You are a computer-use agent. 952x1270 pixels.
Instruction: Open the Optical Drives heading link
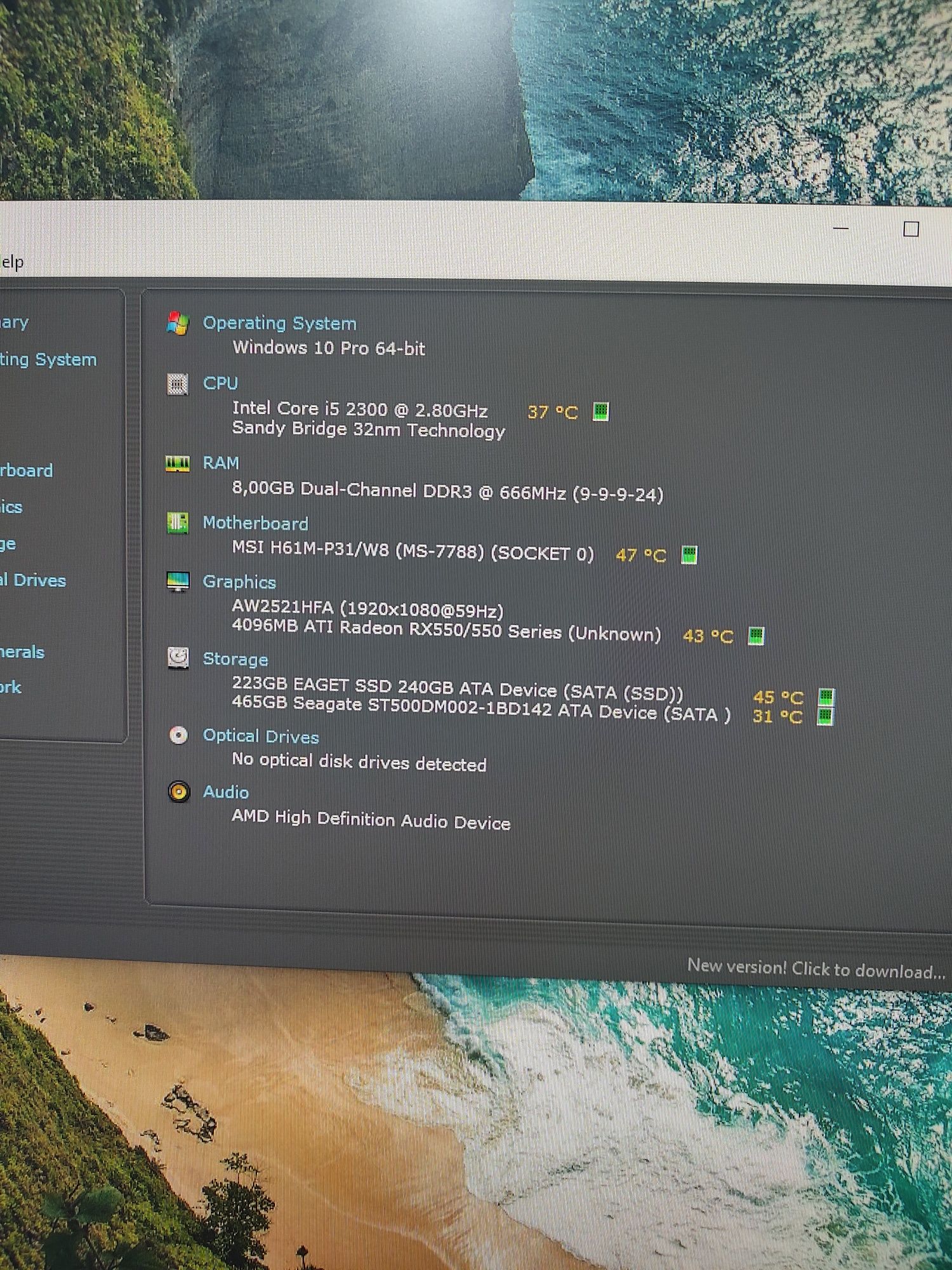click(x=261, y=736)
